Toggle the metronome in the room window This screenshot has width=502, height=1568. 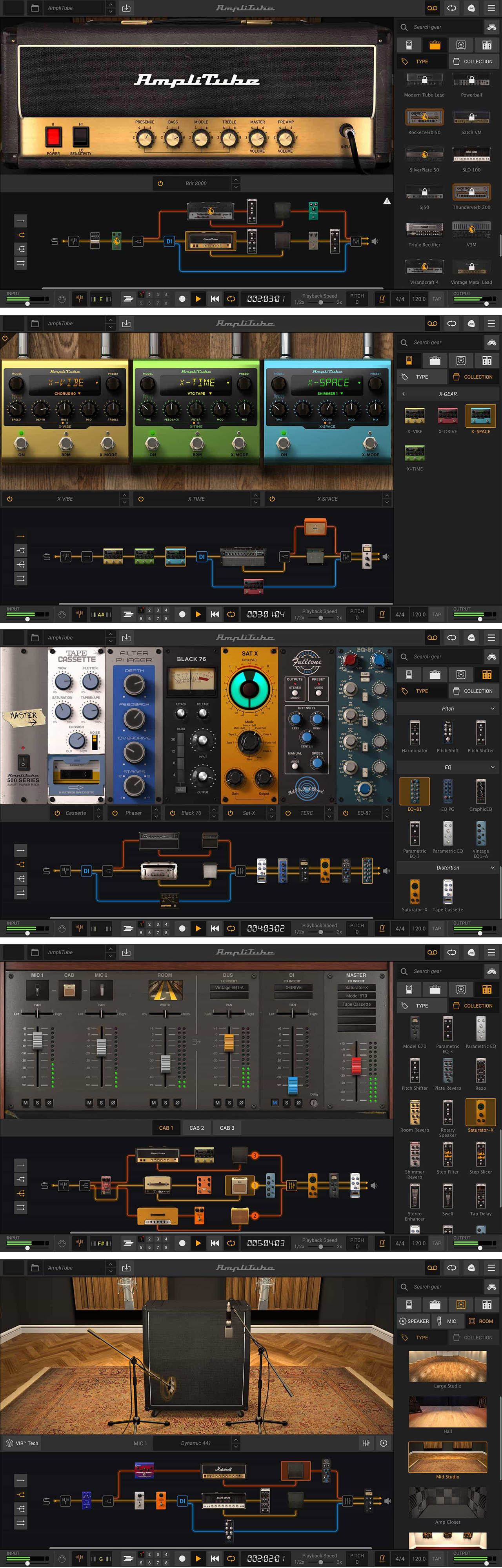point(382,1558)
